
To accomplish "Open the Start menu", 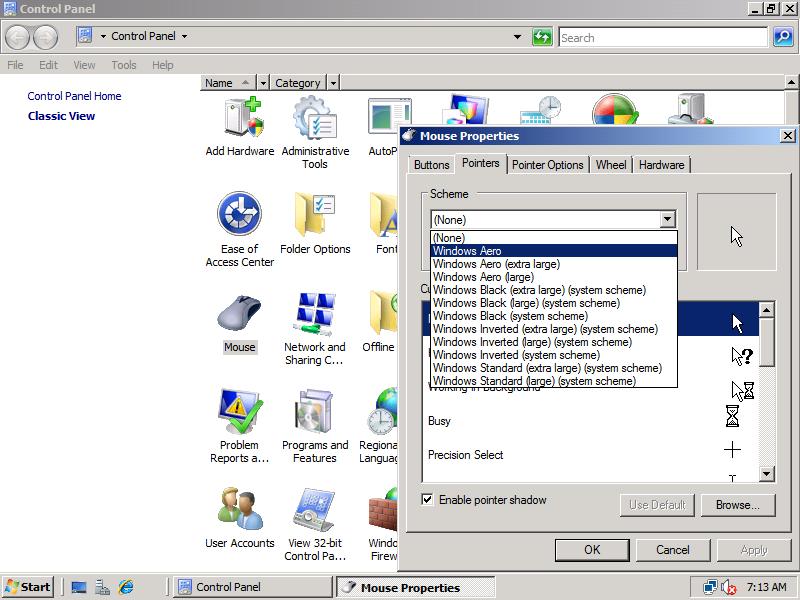I will tap(28, 587).
